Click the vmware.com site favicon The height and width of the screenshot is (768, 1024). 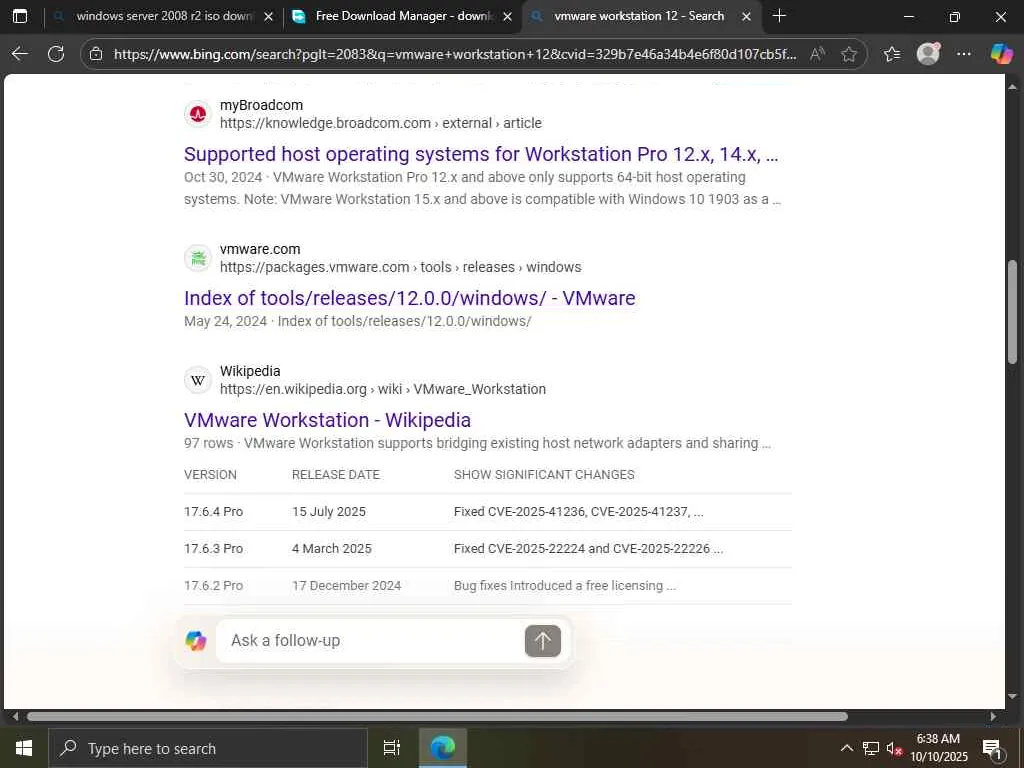[198, 259]
